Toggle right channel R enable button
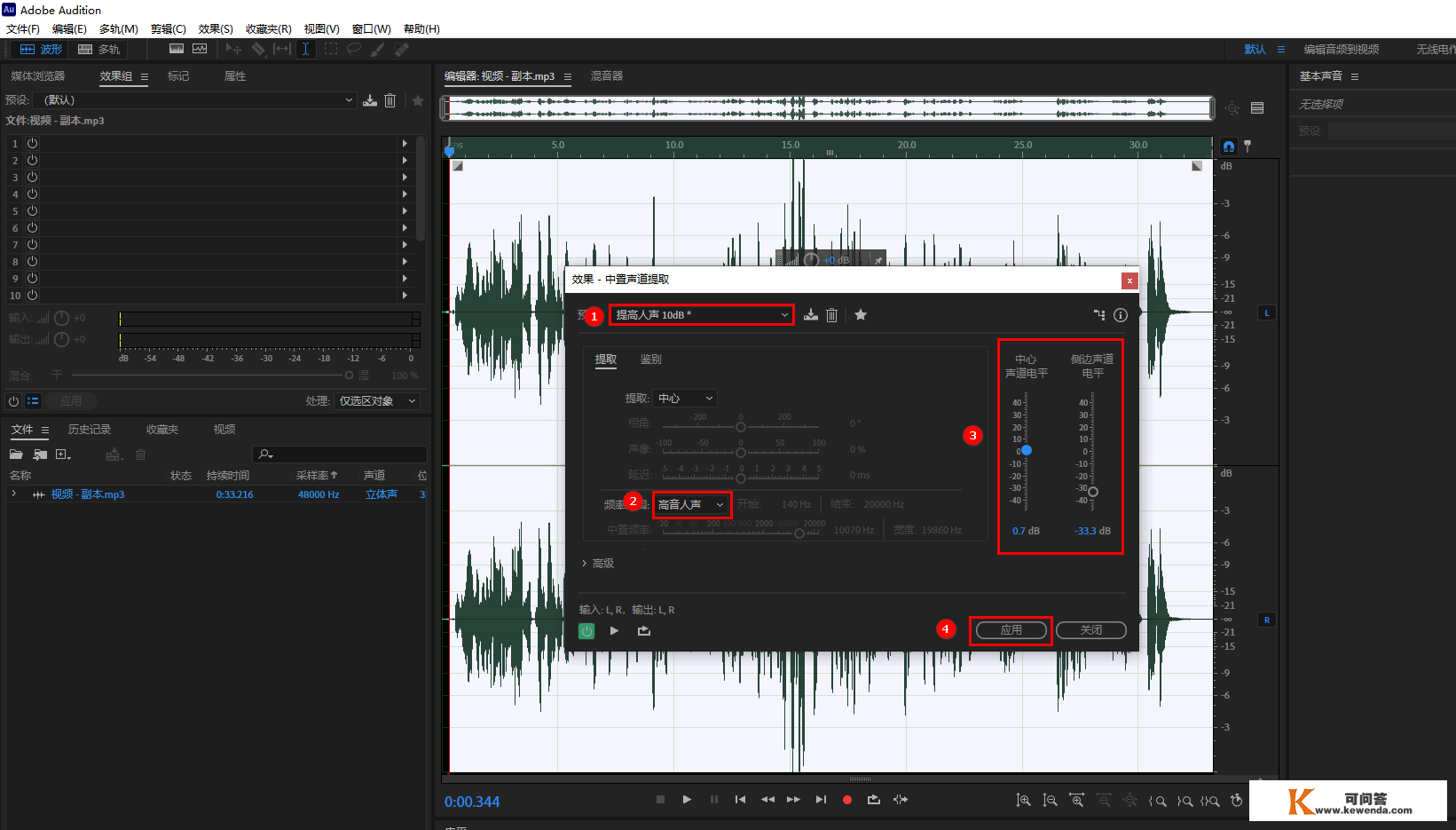The width and height of the screenshot is (1456, 830). click(1267, 620)
